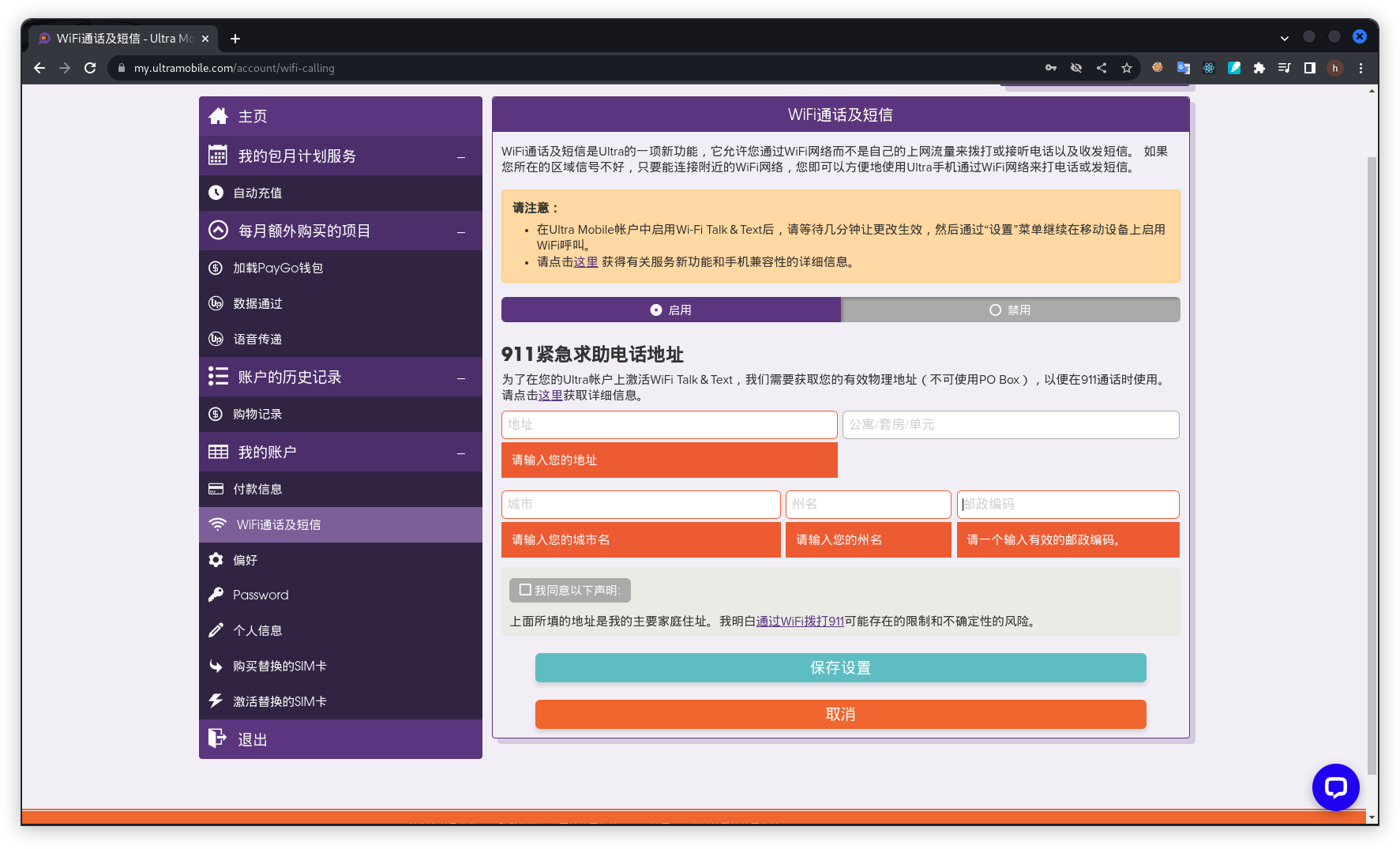
Task: Click the key icon beside Password
Action: click(x=216, y=595)
